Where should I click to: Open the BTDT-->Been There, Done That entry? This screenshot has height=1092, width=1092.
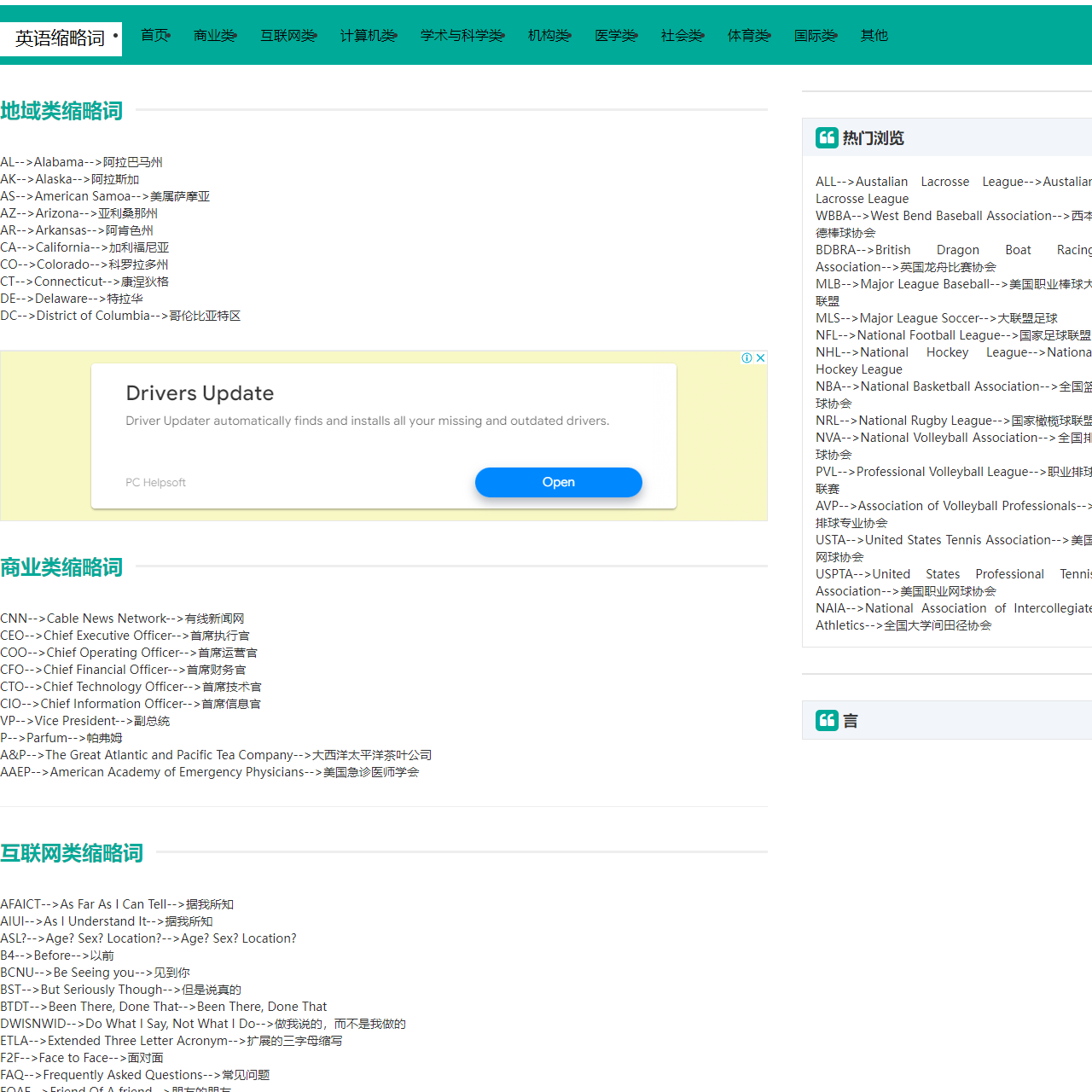click(x=164, y=1007)
